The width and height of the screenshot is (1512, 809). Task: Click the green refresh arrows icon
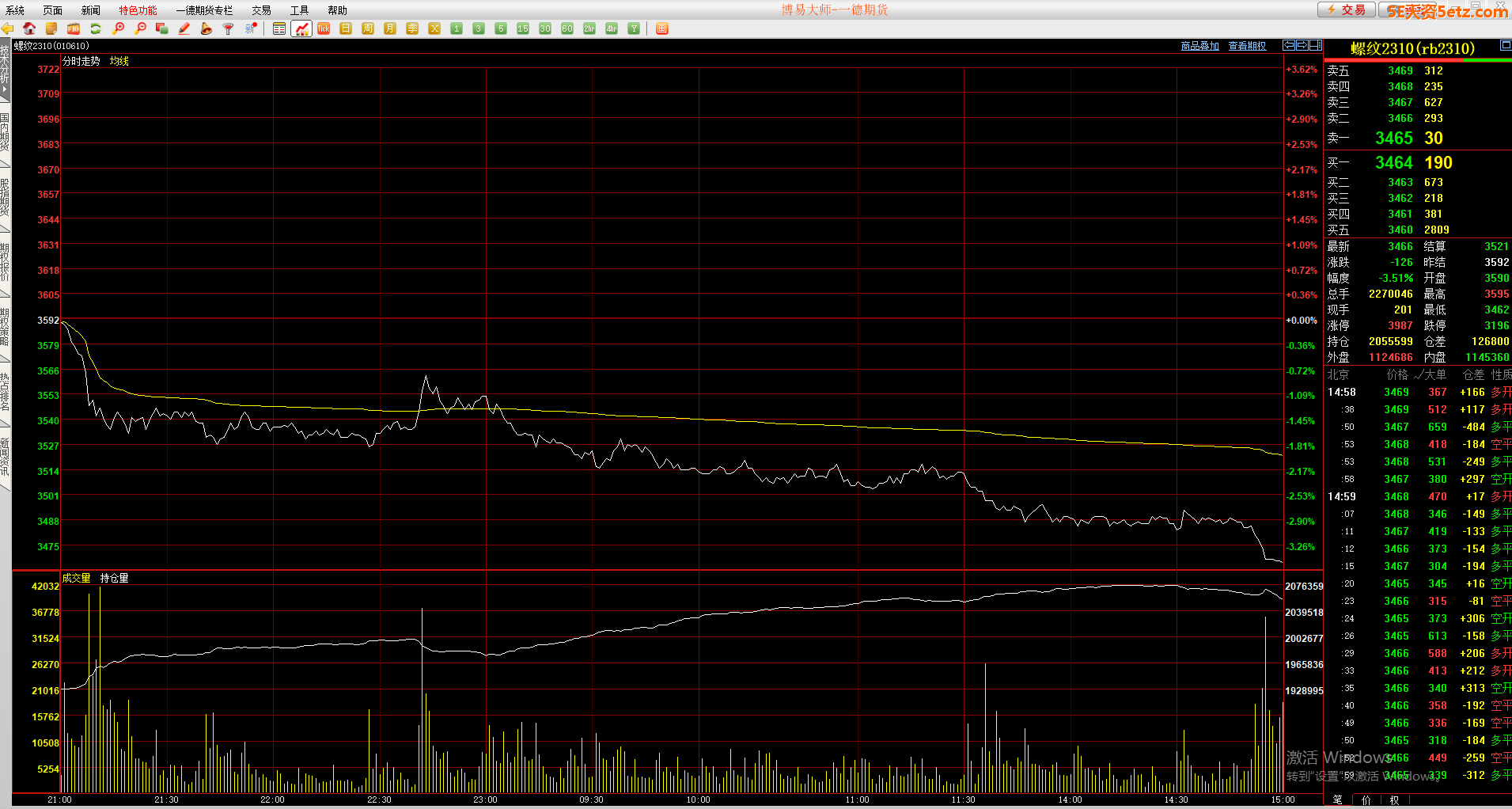[96, 28]
